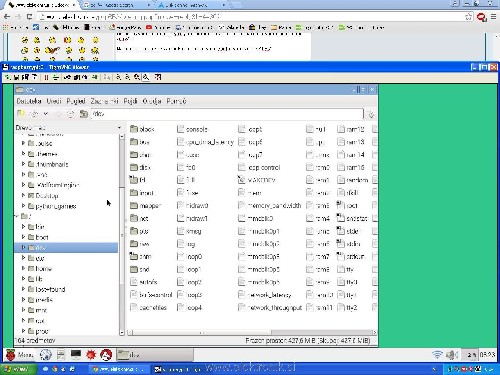
Task: Select the ram12 file
Action: point(351,129)
